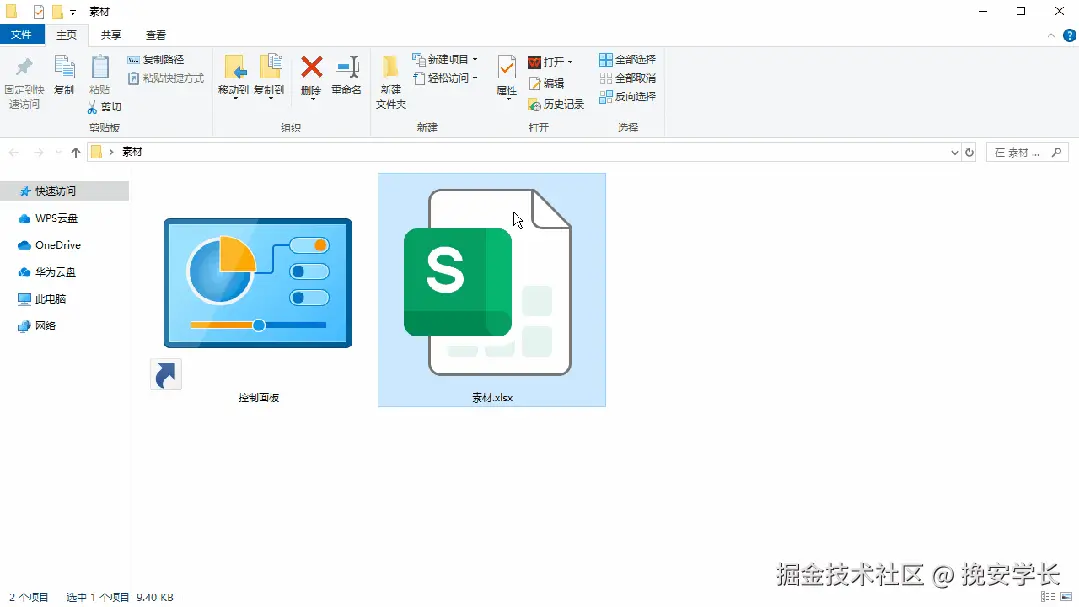Select Copy path (复制路径)

156,60
